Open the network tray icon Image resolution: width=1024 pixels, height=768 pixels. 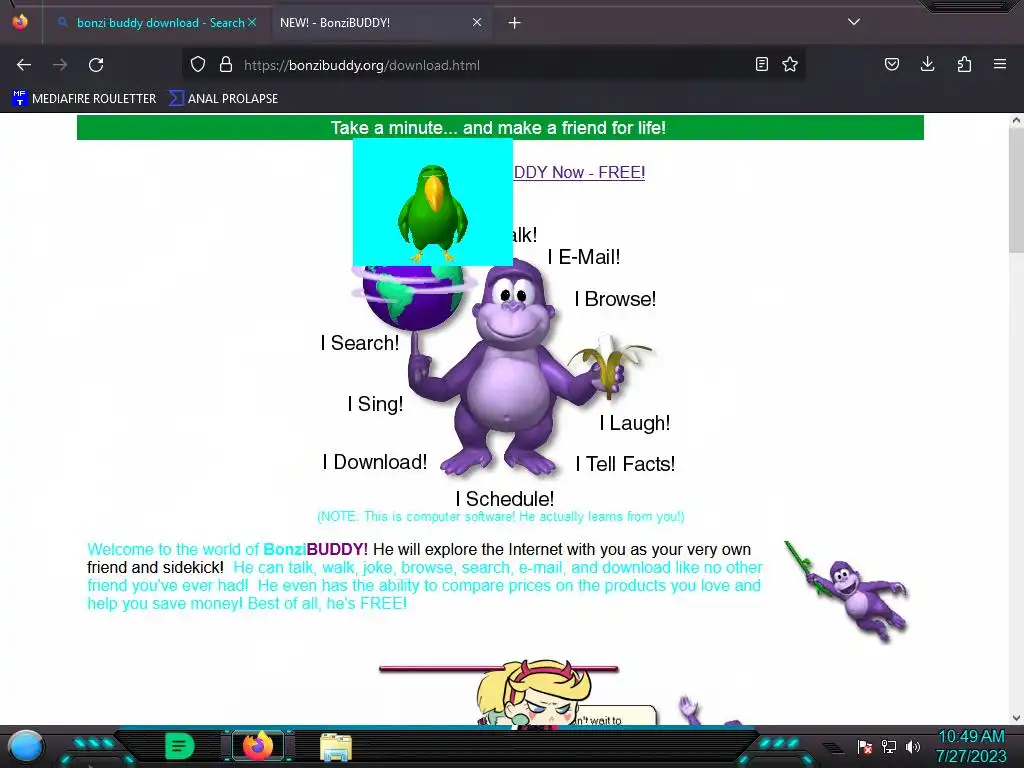889,746
